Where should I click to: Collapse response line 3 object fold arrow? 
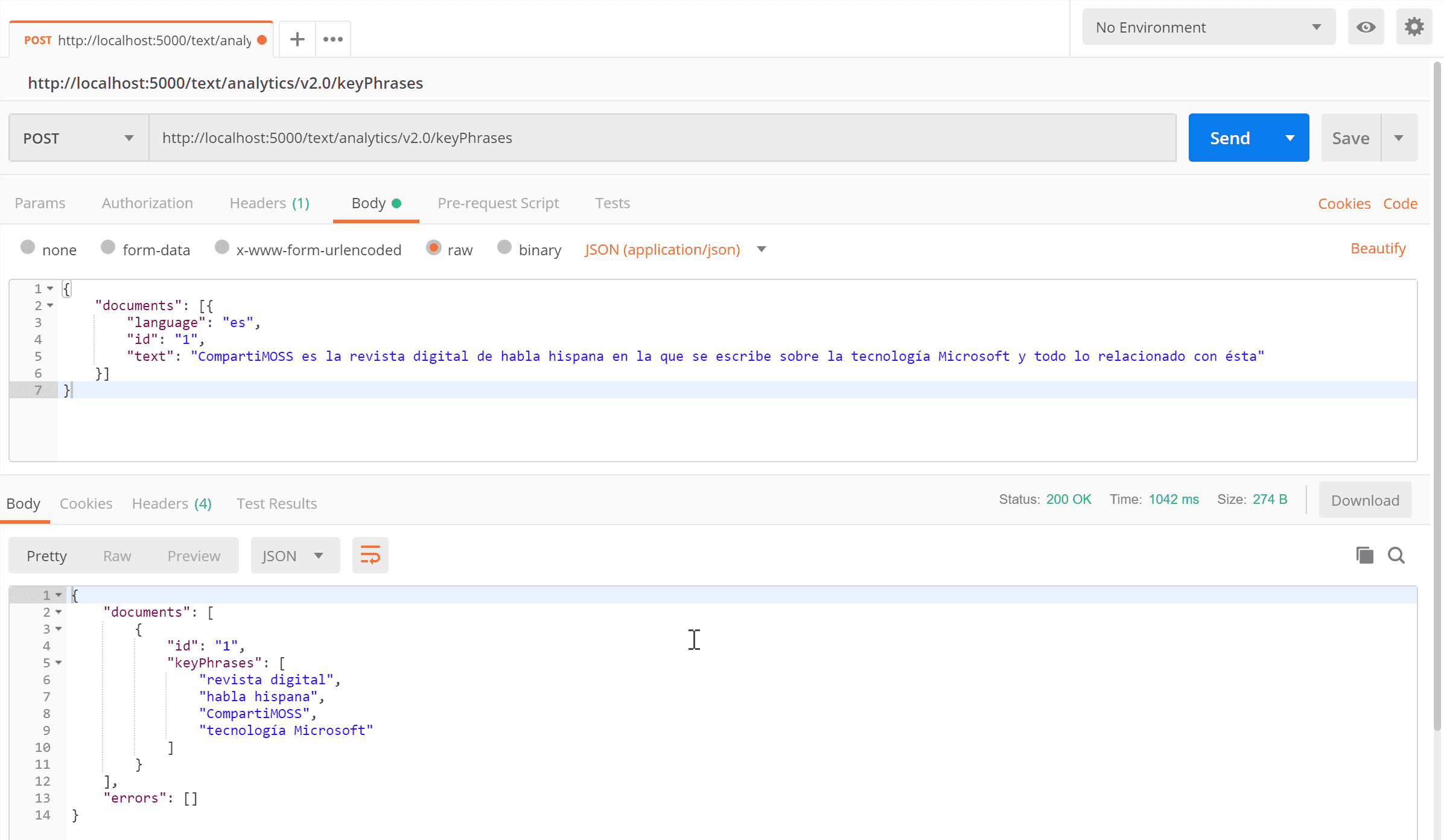tap(59, 629)
